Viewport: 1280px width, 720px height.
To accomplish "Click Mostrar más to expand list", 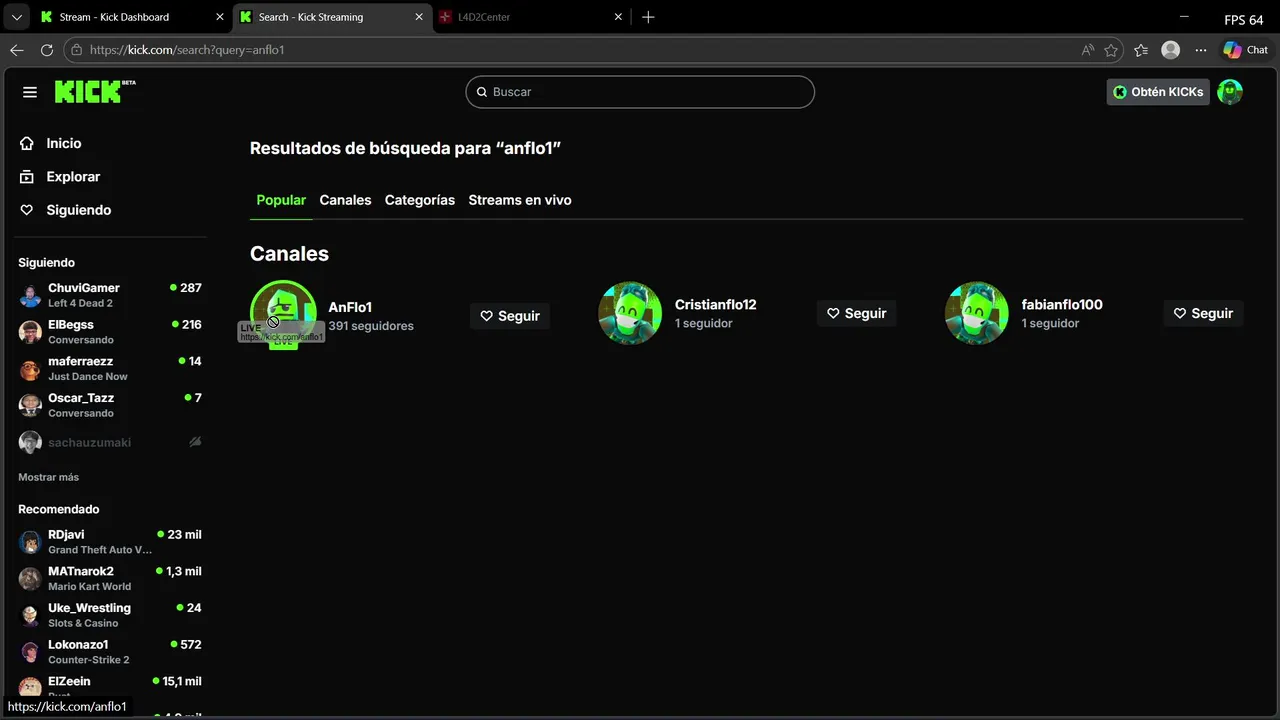I will coord(48,477).
